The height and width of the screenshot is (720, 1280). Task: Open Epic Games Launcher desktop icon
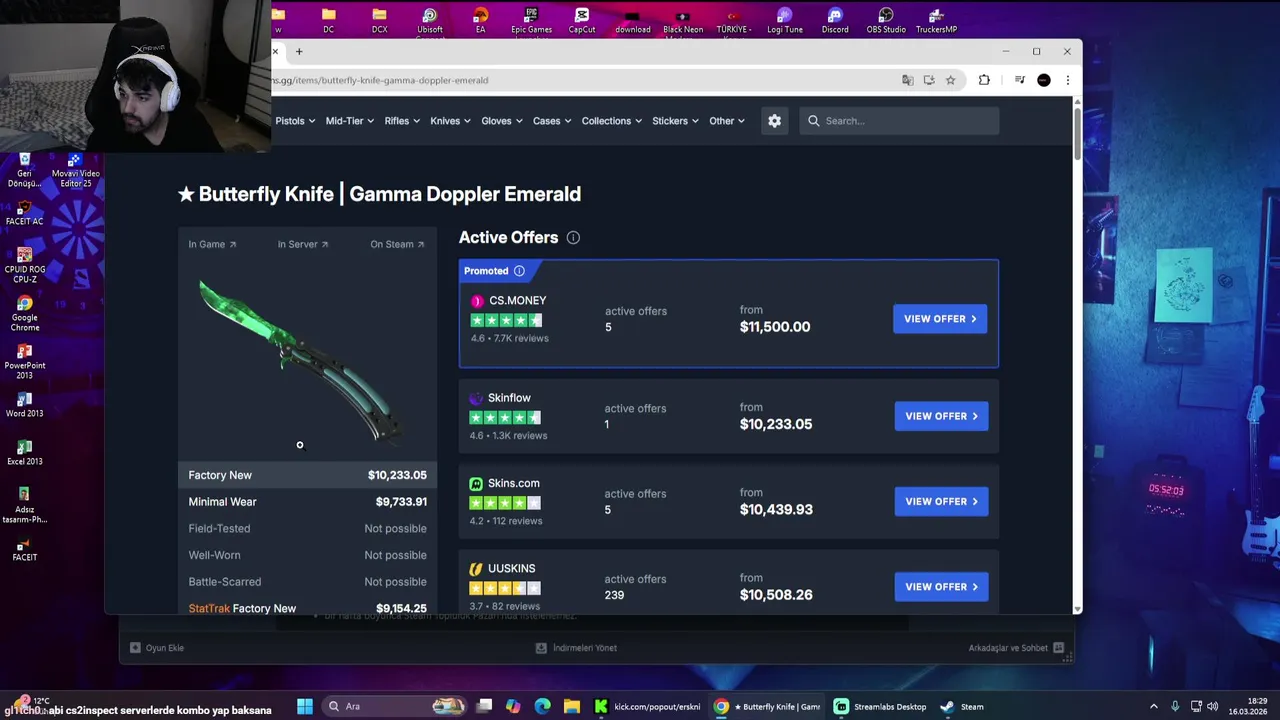(531, 20)
